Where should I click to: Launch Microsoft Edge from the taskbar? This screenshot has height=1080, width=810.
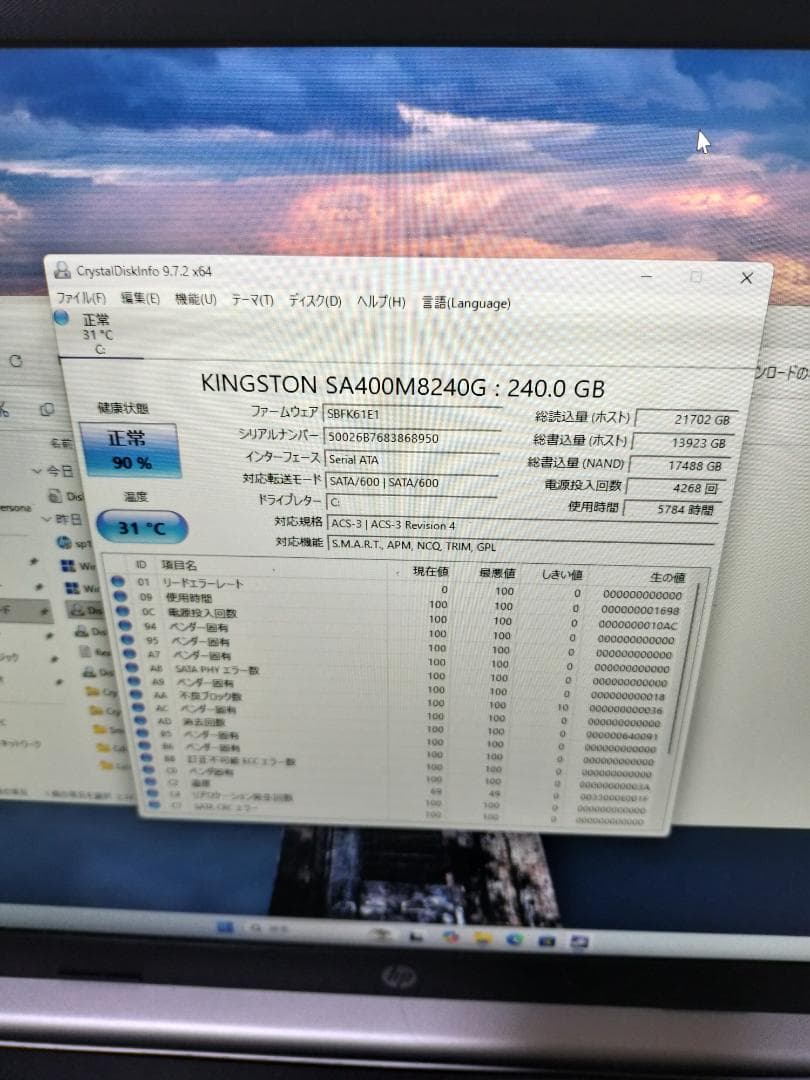click(x=514, y=938)
